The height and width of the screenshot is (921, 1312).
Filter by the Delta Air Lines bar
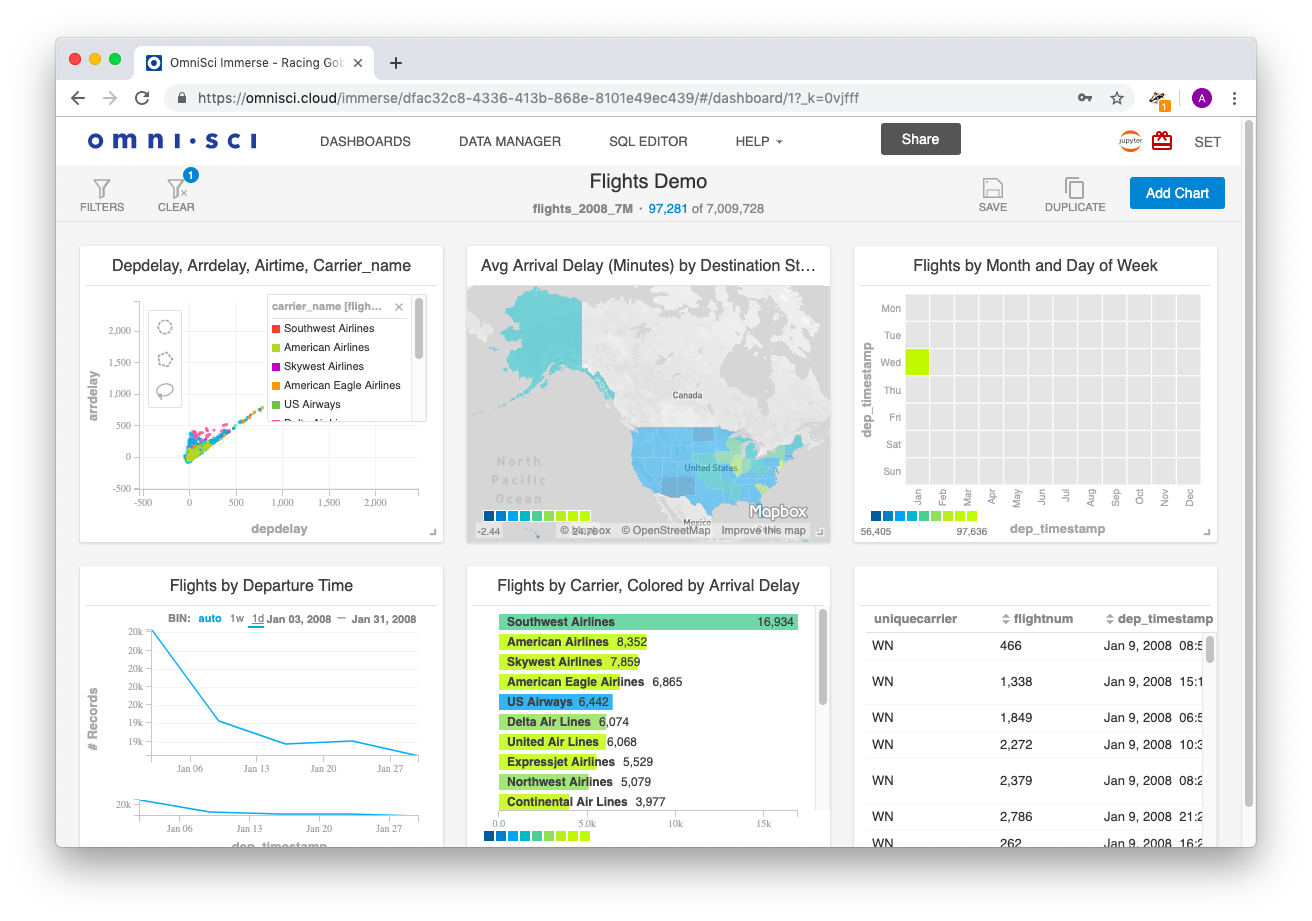point(552,722)
